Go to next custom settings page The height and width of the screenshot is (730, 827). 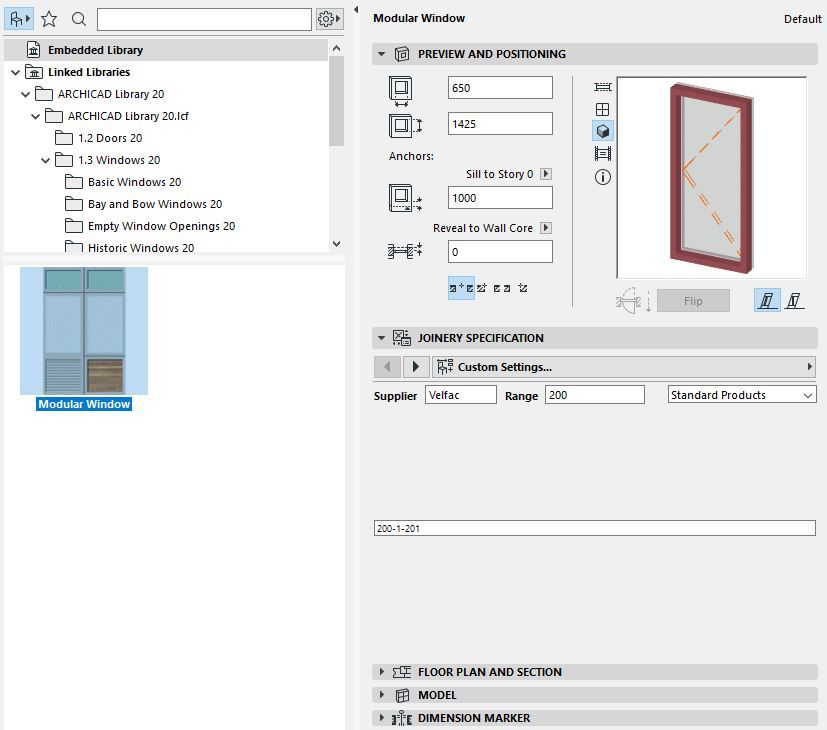pos(416,367)
